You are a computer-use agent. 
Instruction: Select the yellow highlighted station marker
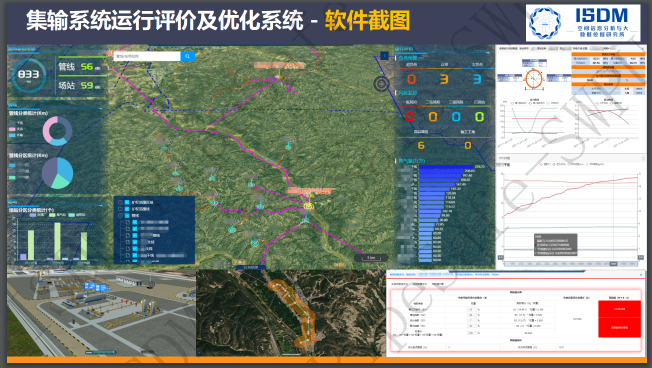[308, 206]
